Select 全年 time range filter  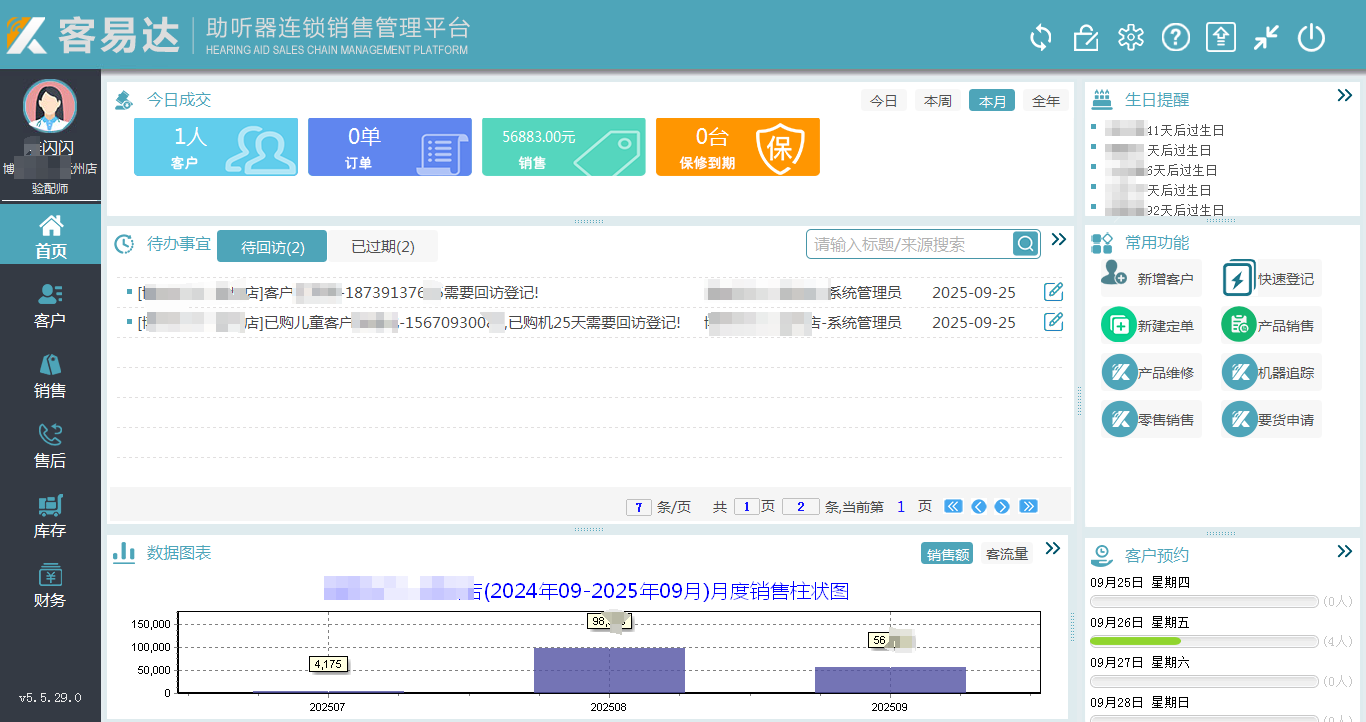[x=1045, y=101]
